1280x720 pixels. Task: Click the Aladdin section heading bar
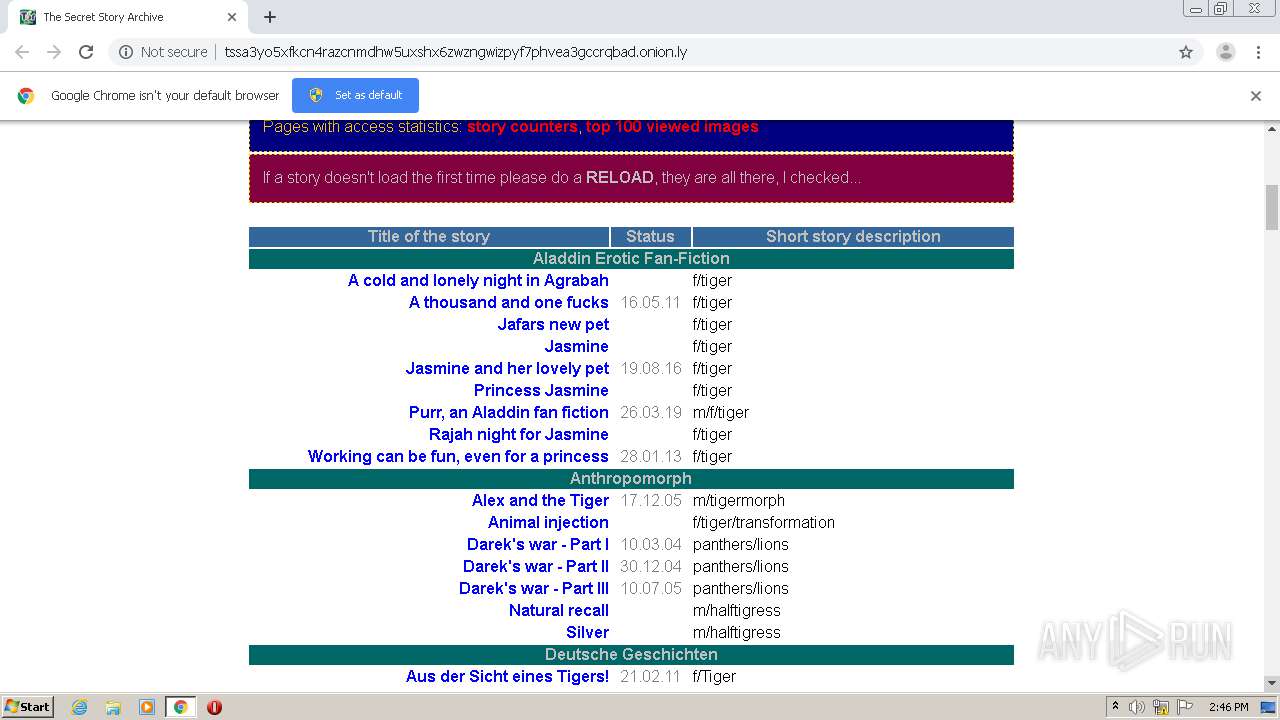point(631,258)
